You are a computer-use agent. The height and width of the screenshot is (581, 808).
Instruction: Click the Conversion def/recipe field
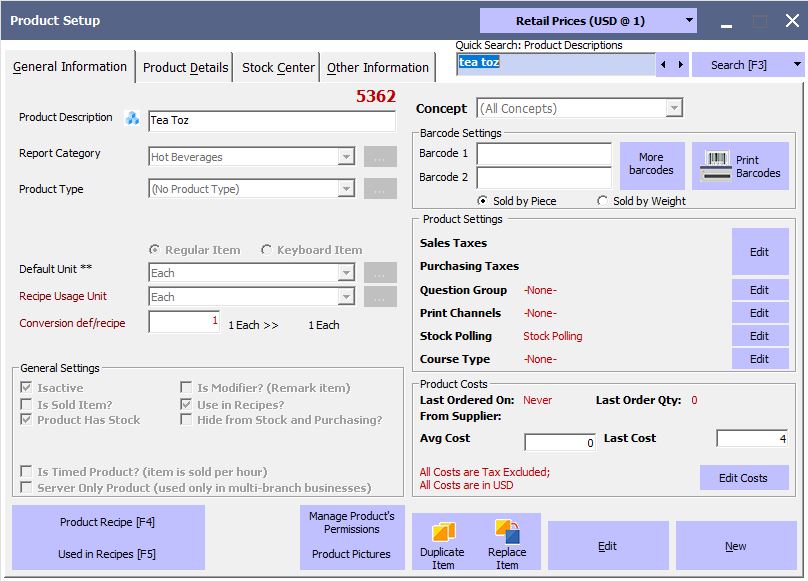click(184, 322)
